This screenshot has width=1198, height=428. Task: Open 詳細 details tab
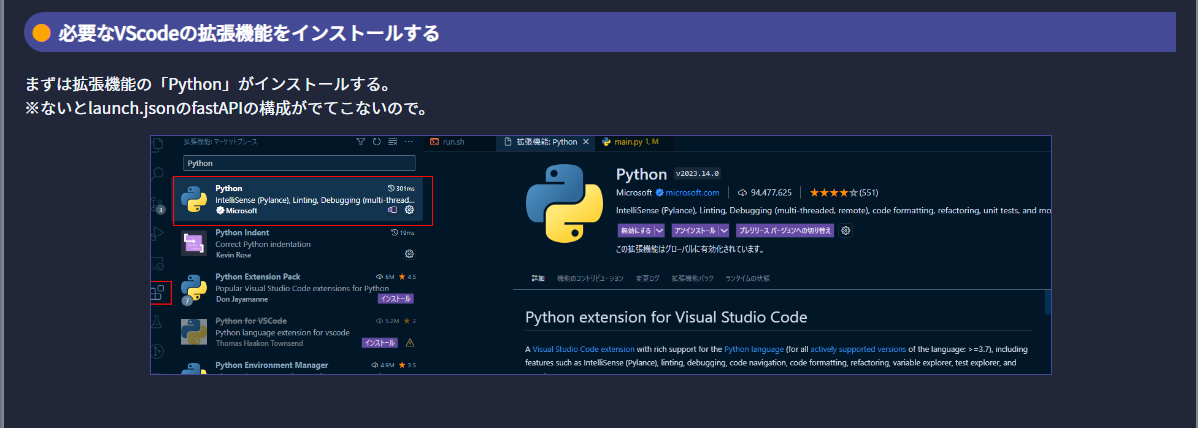tap(538, 278)
